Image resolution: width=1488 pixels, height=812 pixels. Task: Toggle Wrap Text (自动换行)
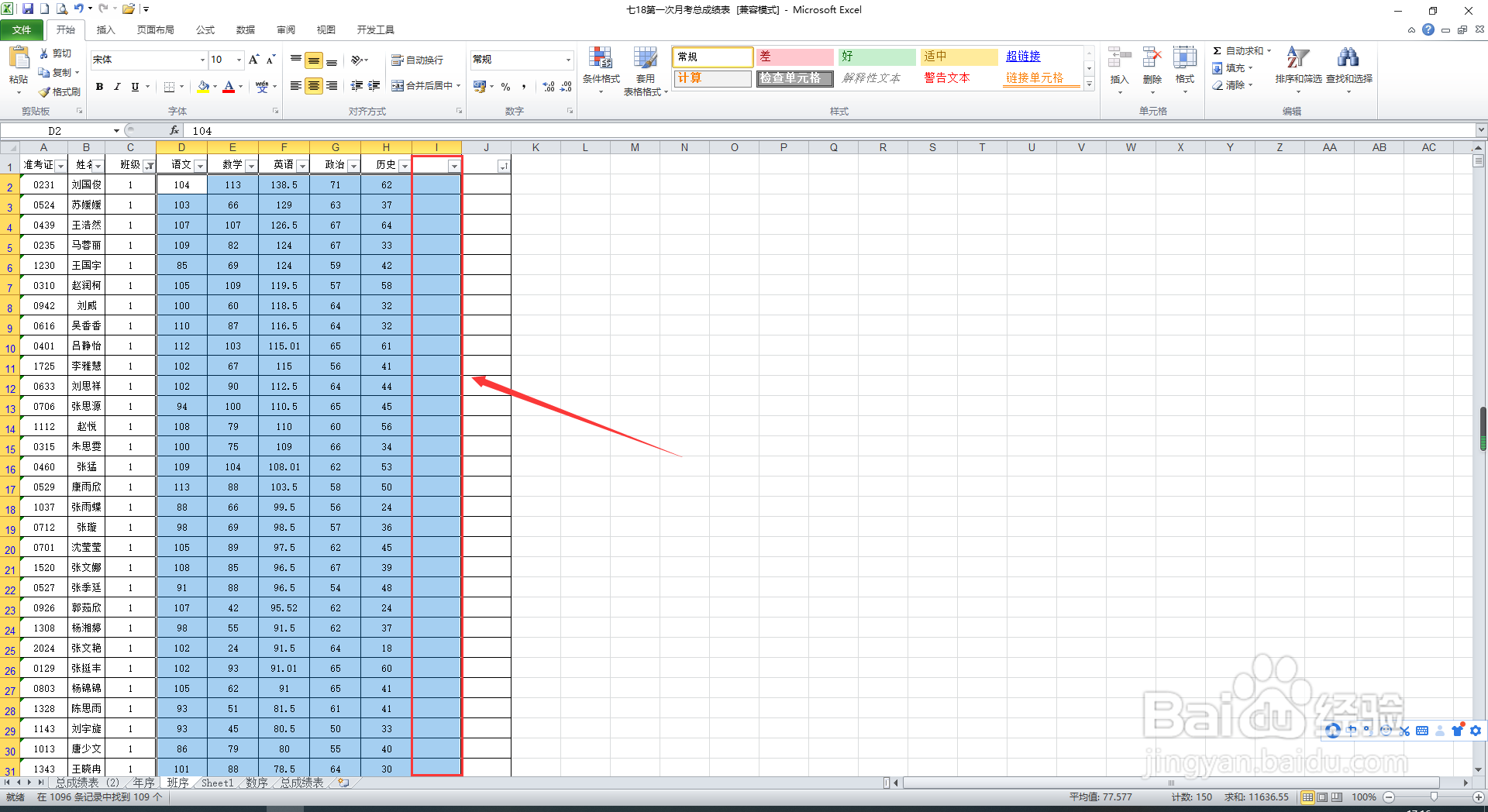point(417,60)
